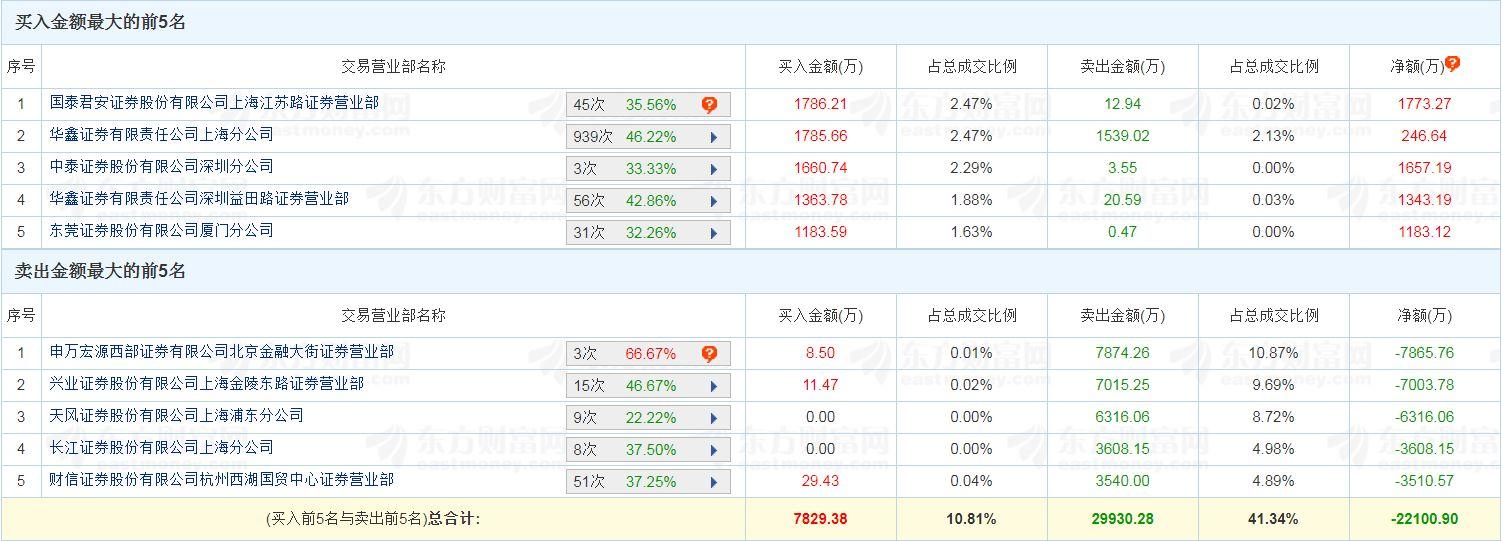Open 中泰证券股份有限公司深圳分公司 link
1503x541 pixels.
(162, 166)
